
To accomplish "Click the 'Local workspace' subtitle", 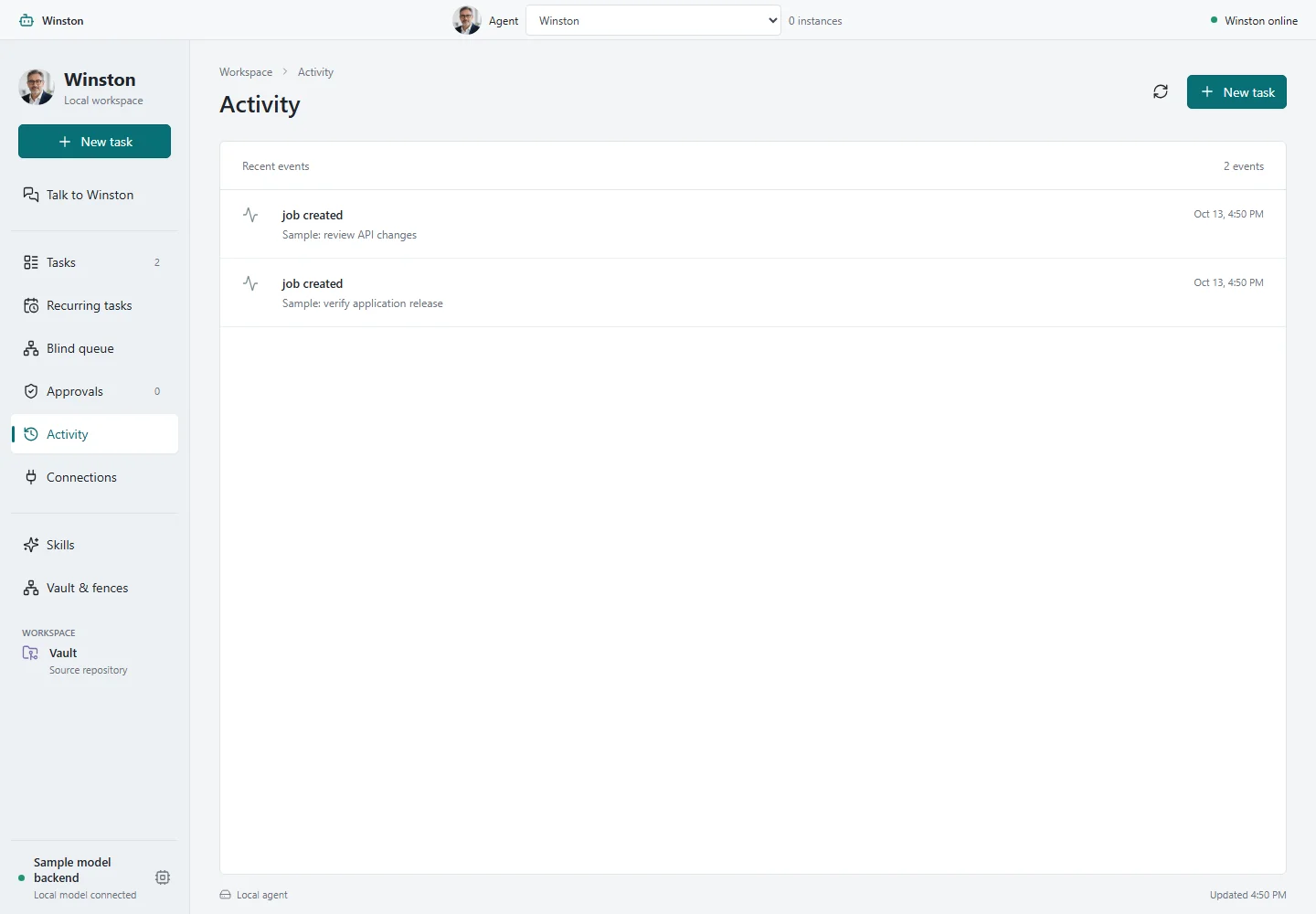I will (103, 101).
